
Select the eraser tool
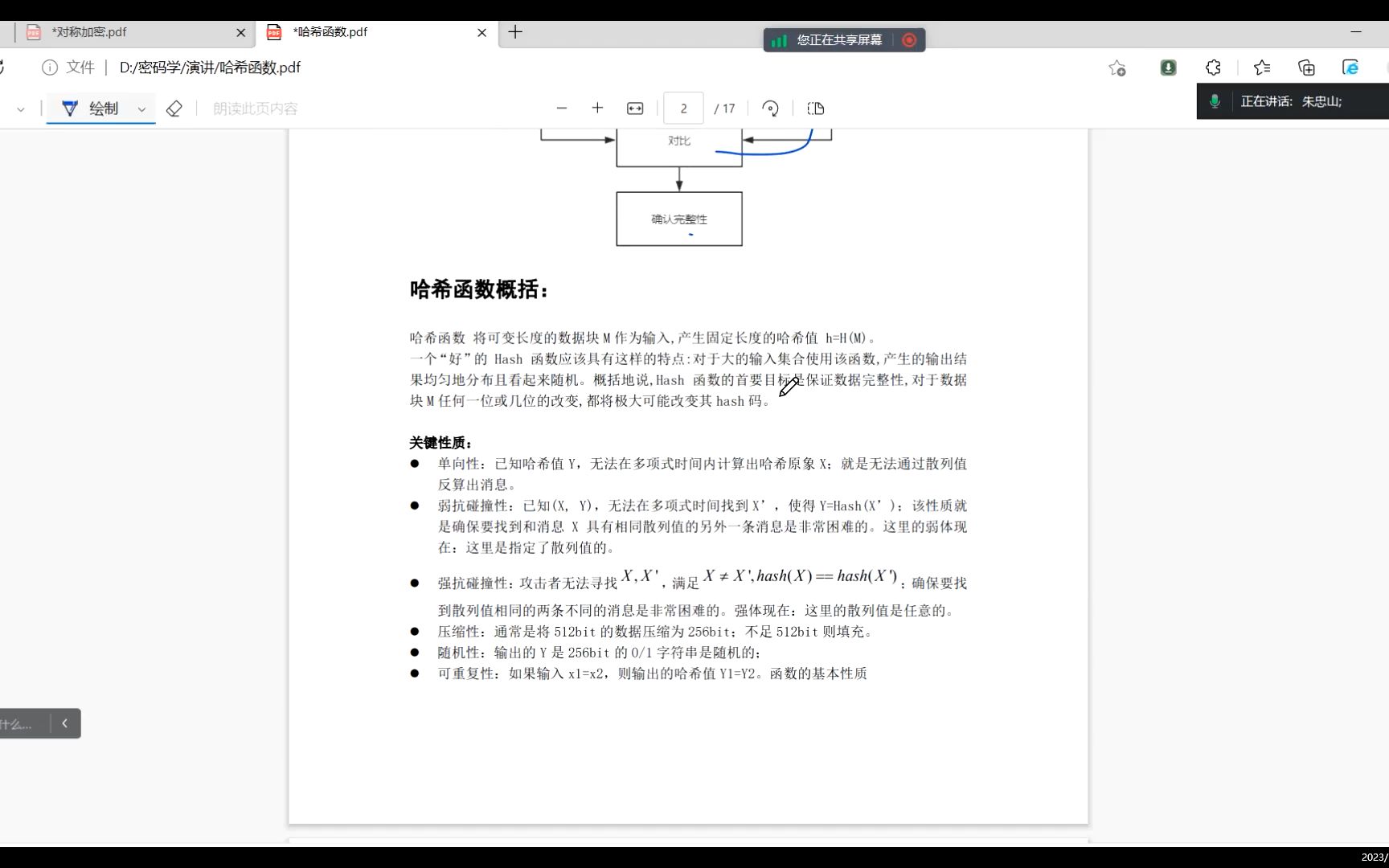[174, 108]
